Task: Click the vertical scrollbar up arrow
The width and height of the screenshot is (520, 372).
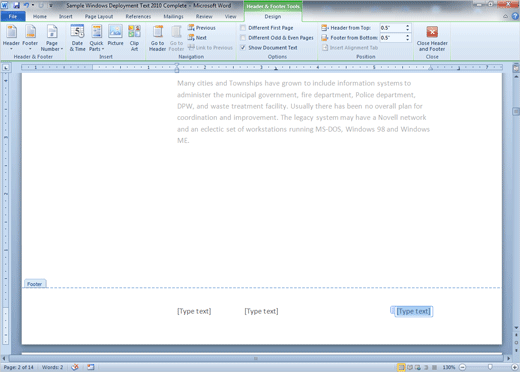Action: [516, 77]
